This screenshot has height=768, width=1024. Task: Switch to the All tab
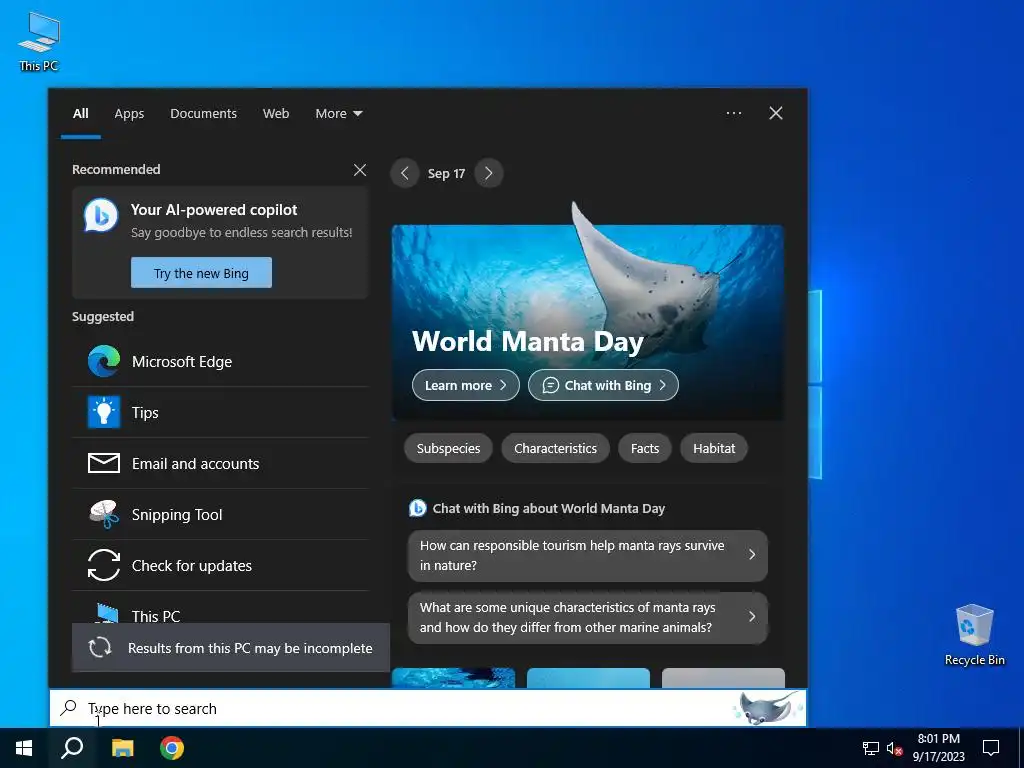pos(80,113)
